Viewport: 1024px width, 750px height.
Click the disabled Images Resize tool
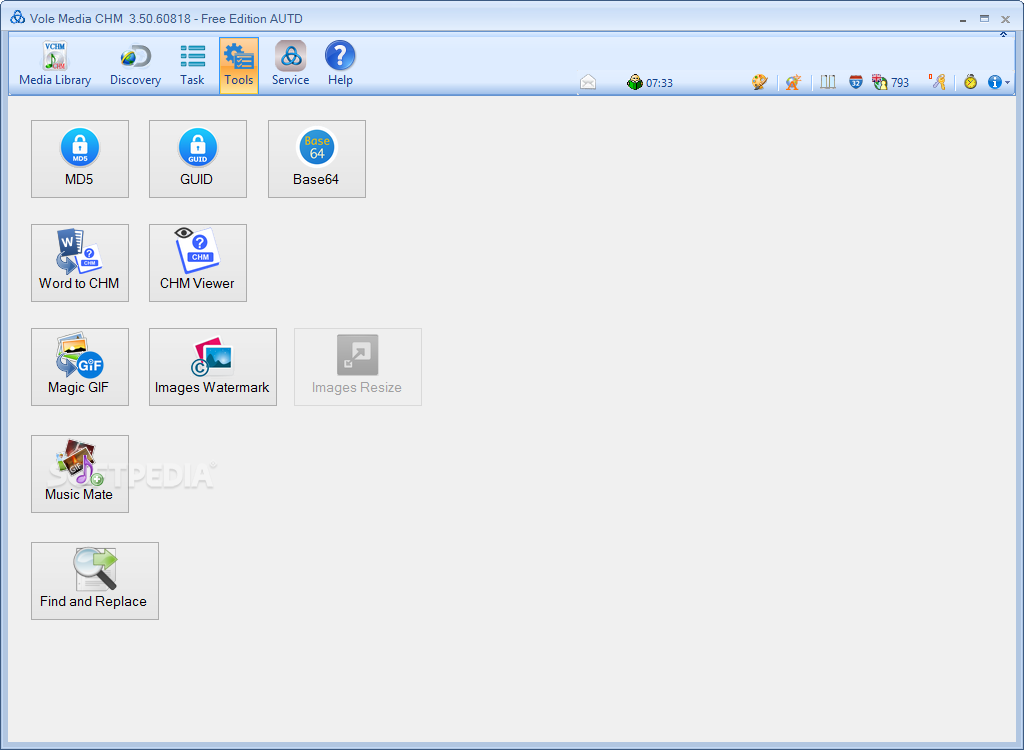tap(358, 367)
